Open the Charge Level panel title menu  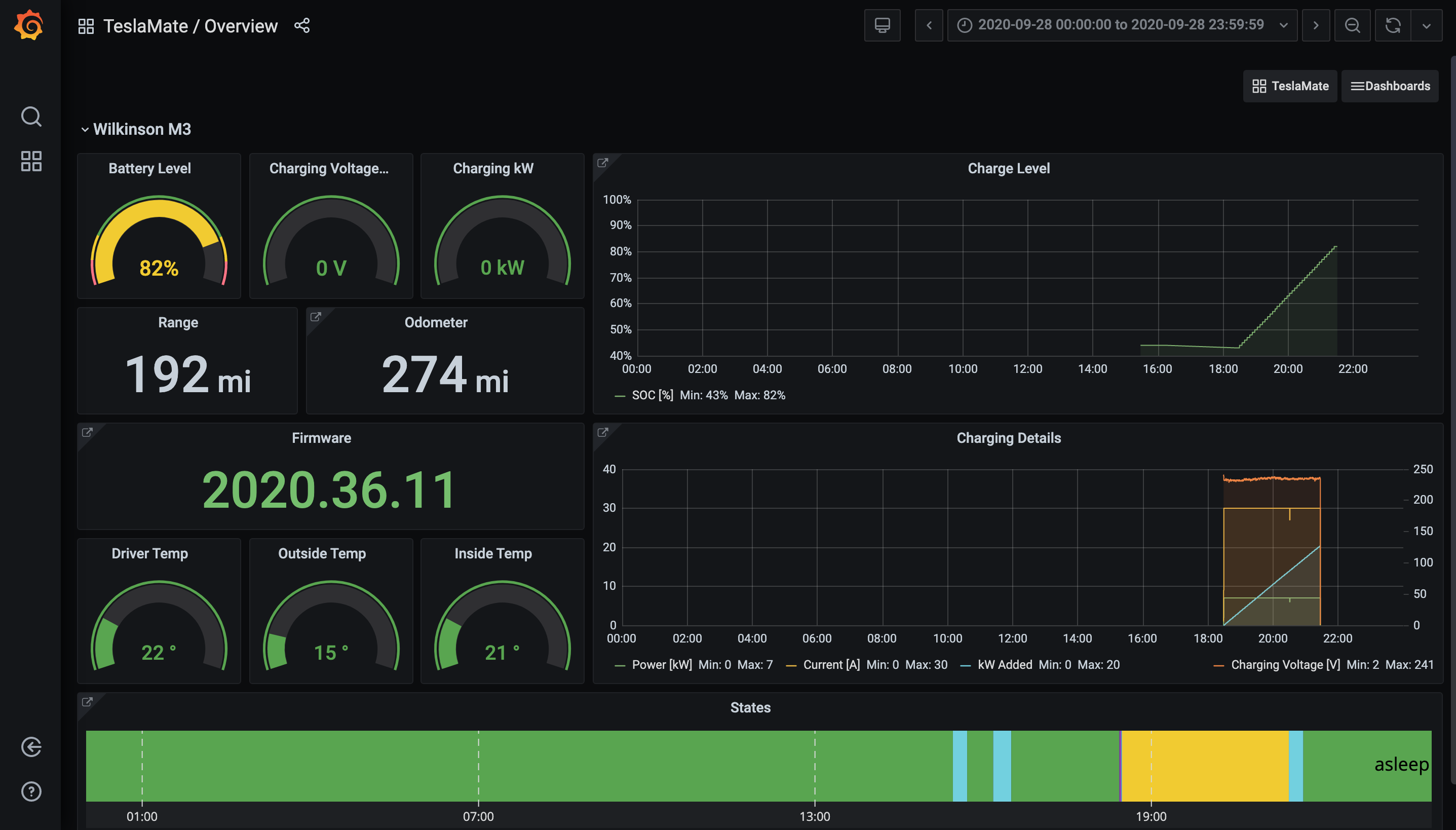pyautogui.click(x=1009, y=168)
